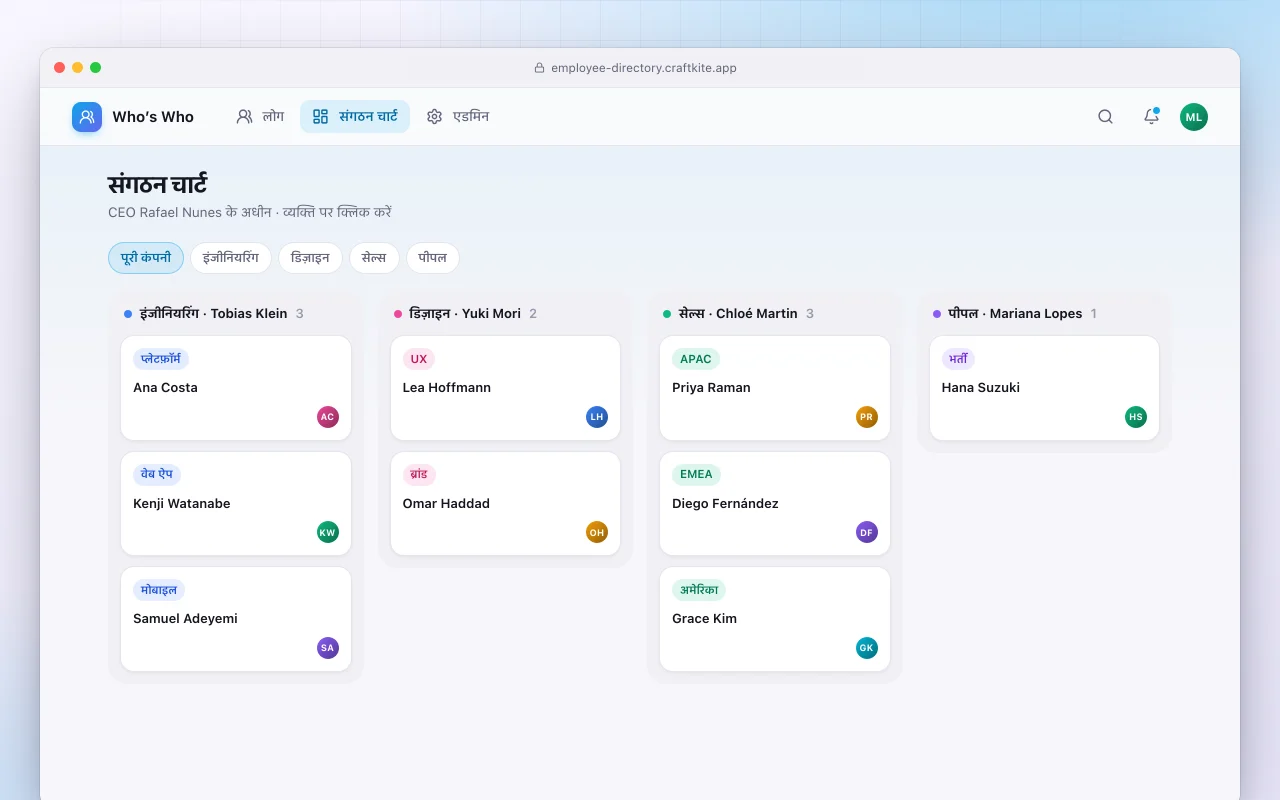Image resolution: width=1280 pixels, height=800 pixels.
Task: Open the संगठन चार्ट tab
Action: click(355, 116)
